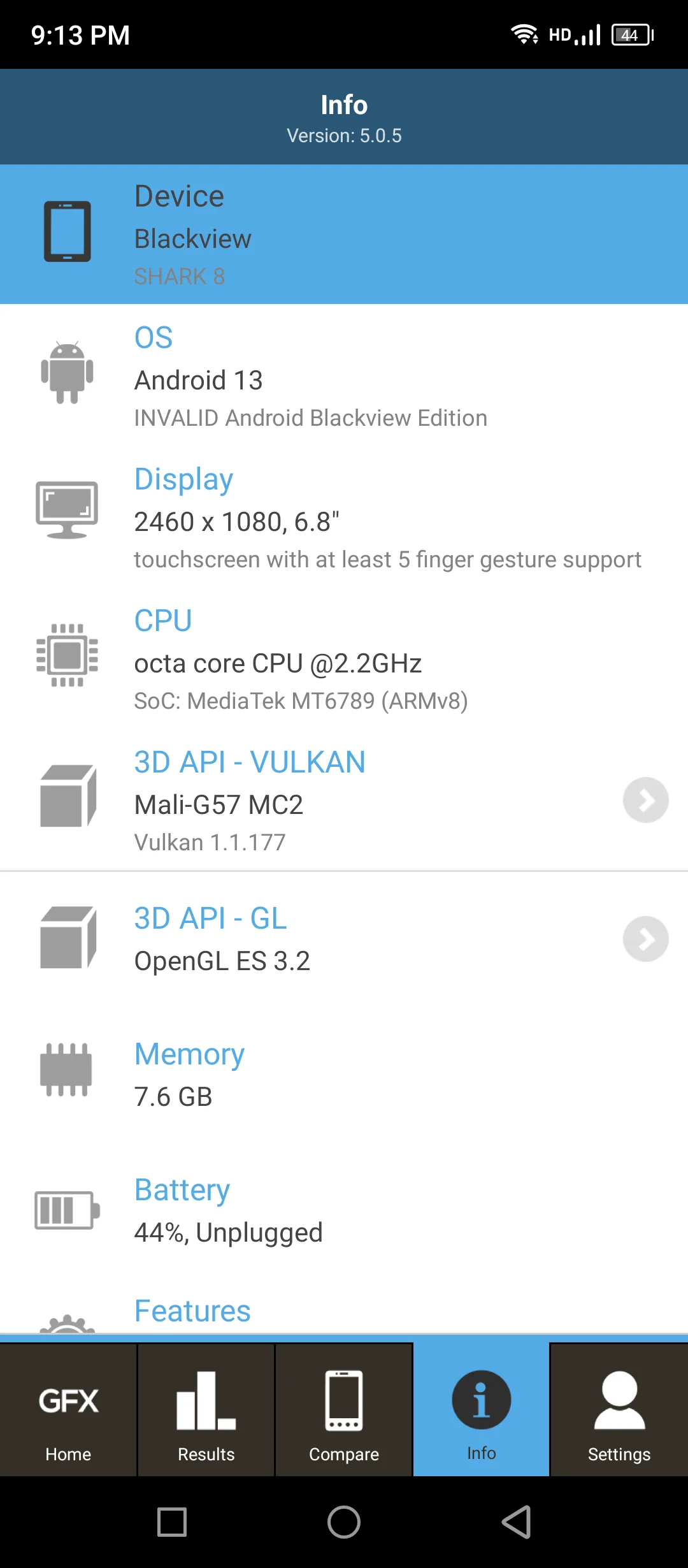The height and width of the screenshot is (1568, 688).
Task: Tap the CPU chip icon
Action: pyautogui.click(x=67, y=655)
